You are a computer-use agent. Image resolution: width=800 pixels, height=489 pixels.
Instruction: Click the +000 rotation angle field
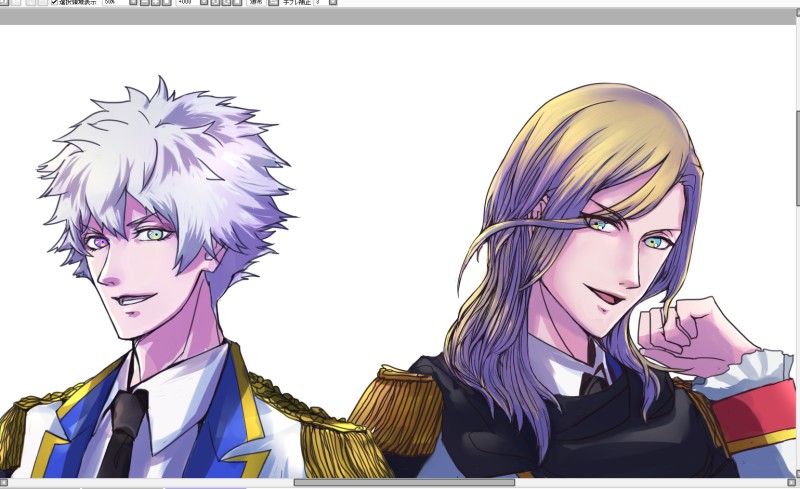coord(188,2)
